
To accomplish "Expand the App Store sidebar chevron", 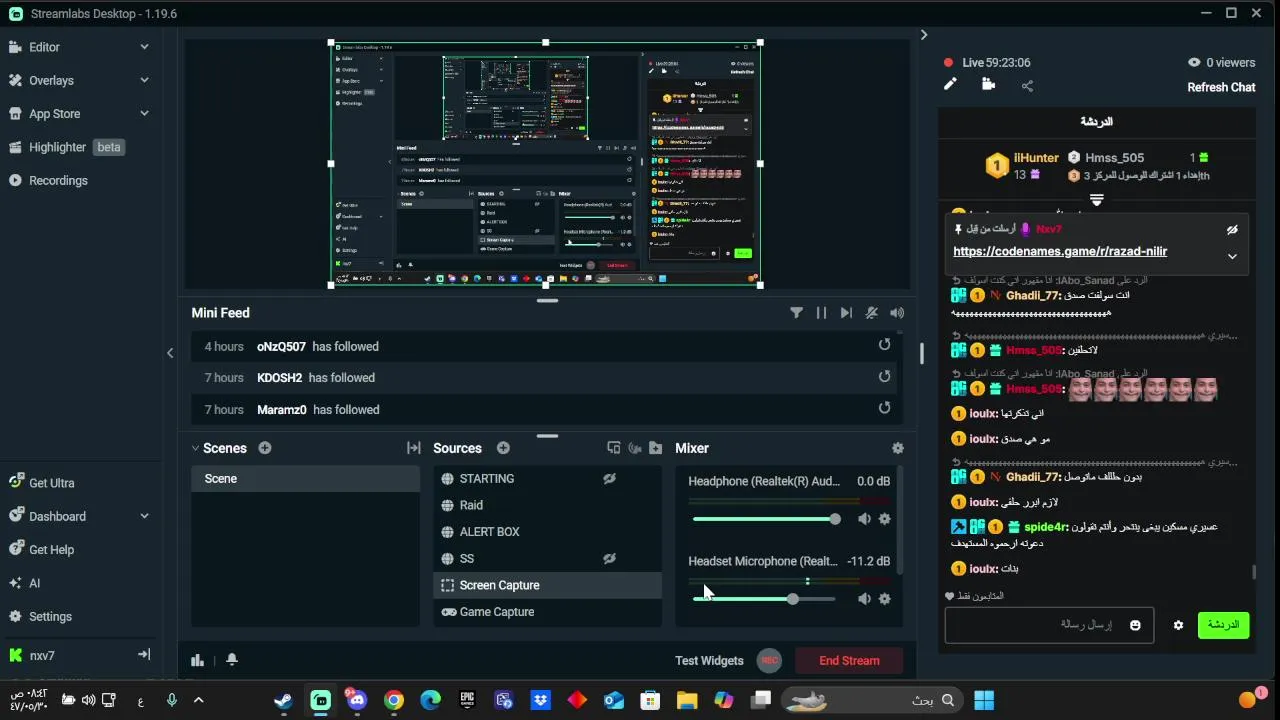I will 144,114.
